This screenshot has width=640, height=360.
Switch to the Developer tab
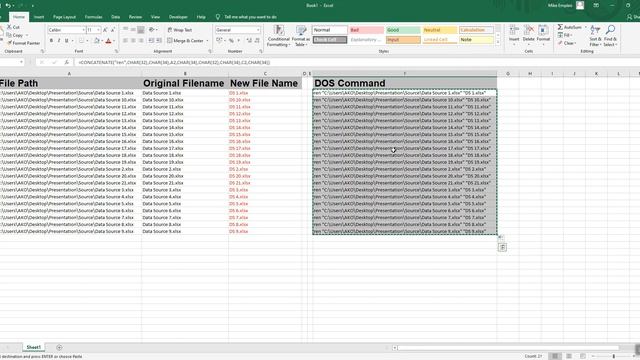point(178,17)
